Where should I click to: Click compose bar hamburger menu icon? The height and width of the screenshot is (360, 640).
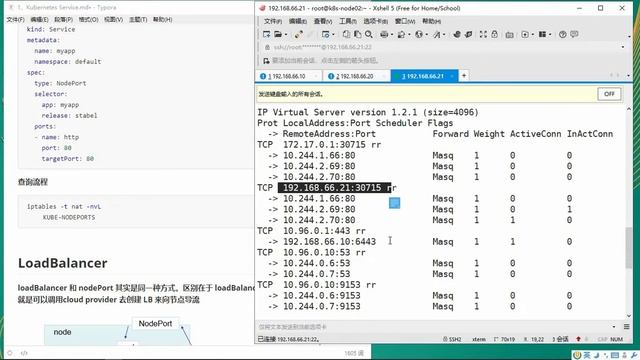click(627, 327)
